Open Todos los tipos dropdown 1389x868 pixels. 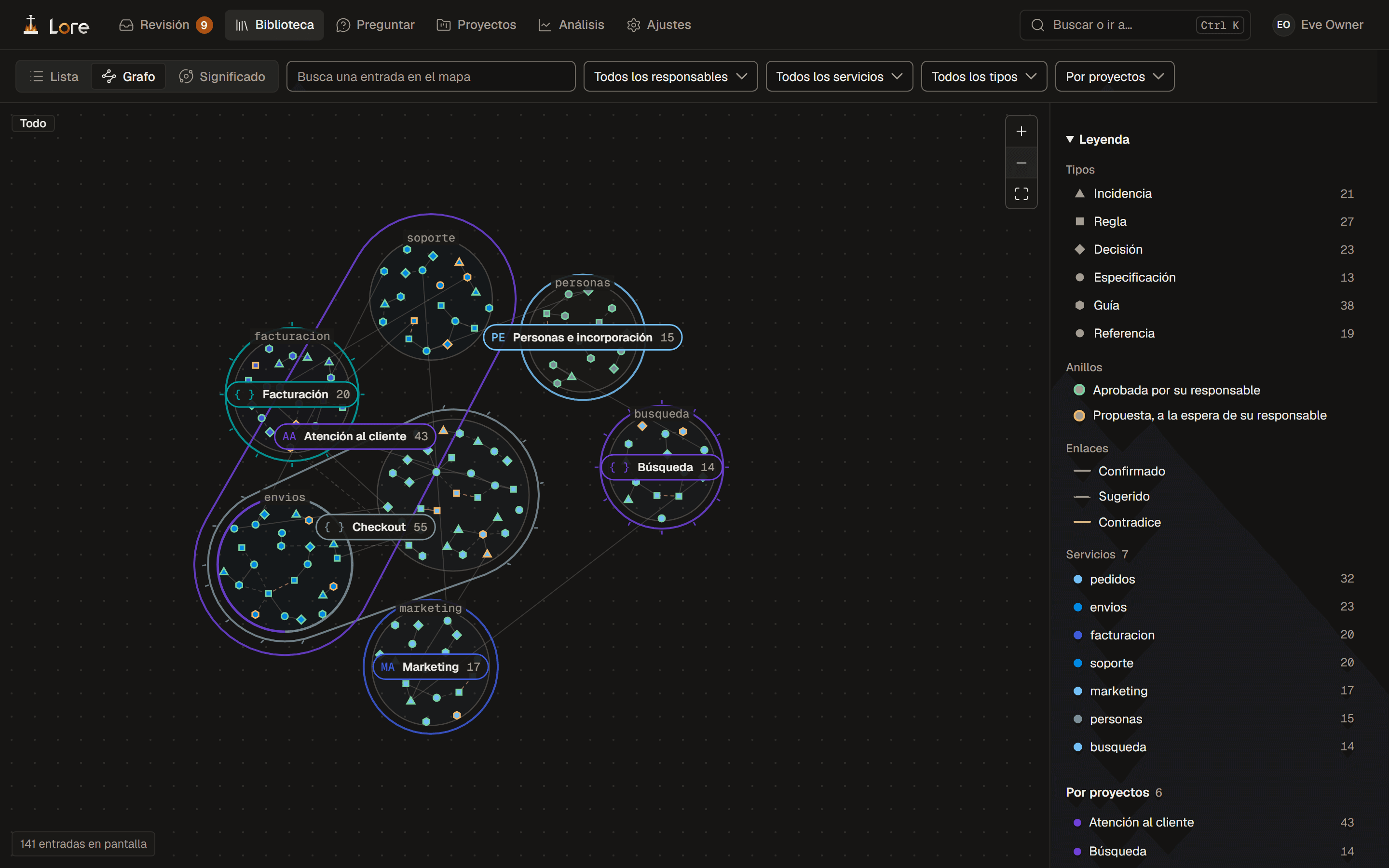pos(984,76)
